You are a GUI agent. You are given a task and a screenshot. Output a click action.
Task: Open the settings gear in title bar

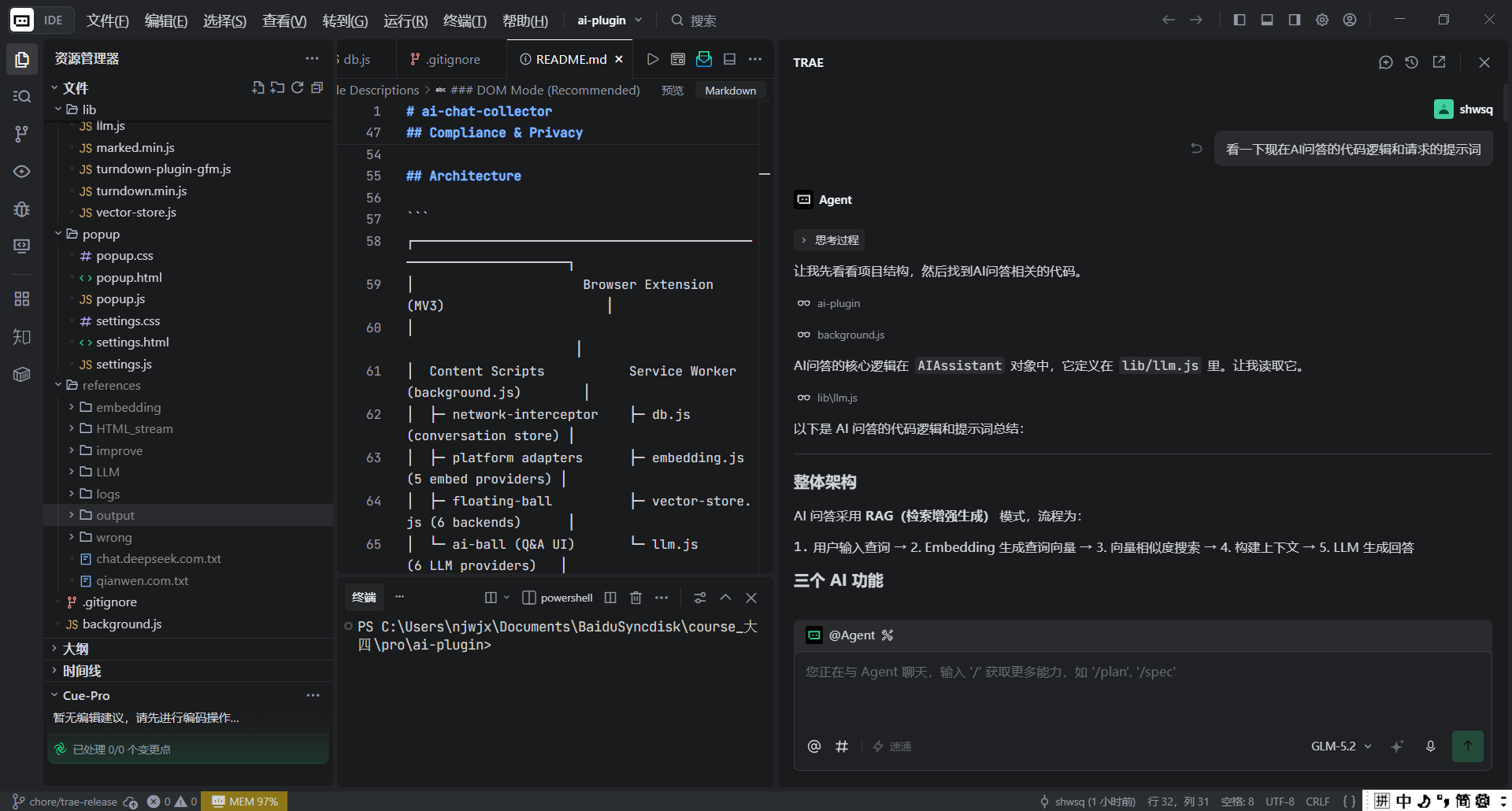tap(1322, 20)
